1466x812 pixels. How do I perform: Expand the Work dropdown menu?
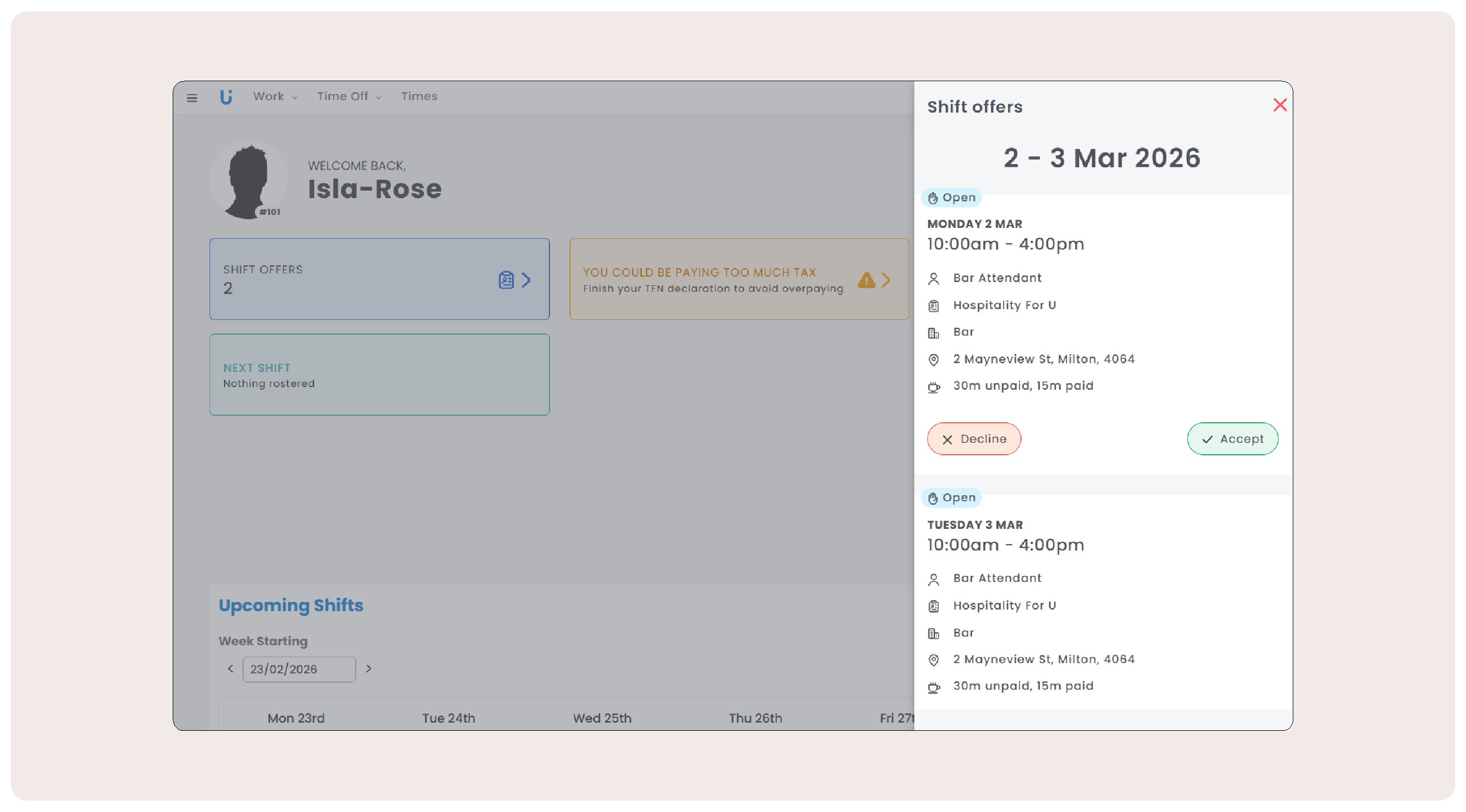(275, 97)
